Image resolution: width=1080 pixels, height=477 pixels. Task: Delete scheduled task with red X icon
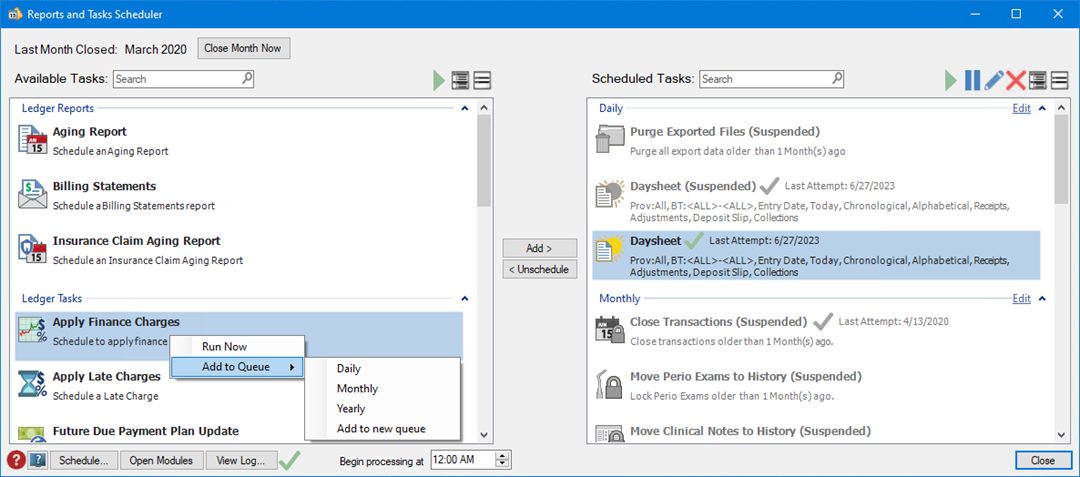point(1016,80)
